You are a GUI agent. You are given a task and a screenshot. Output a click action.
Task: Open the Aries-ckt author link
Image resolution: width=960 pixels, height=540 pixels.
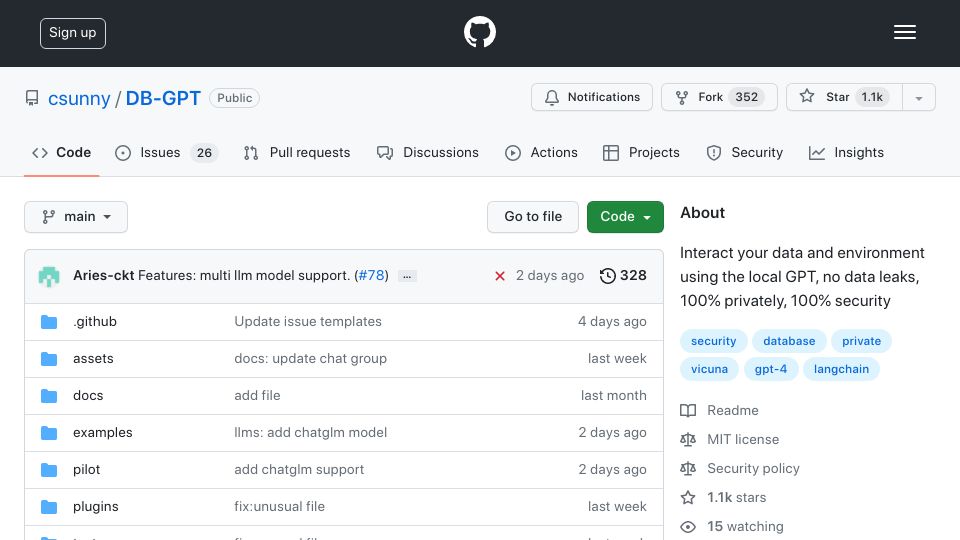103,276
